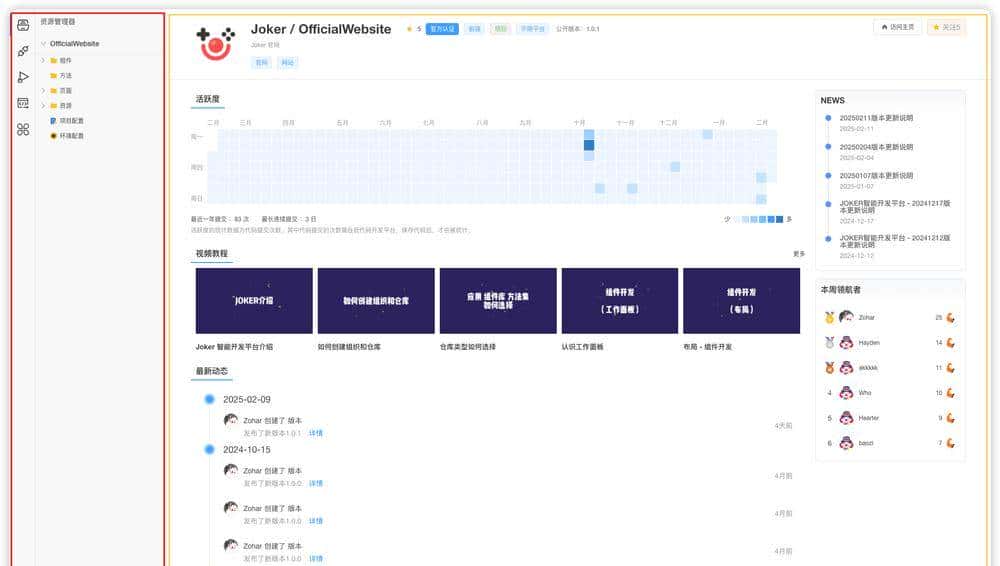The image size is (1000, 566).
Task: Click the 访问主页 home button
Action: click(897, 27)
